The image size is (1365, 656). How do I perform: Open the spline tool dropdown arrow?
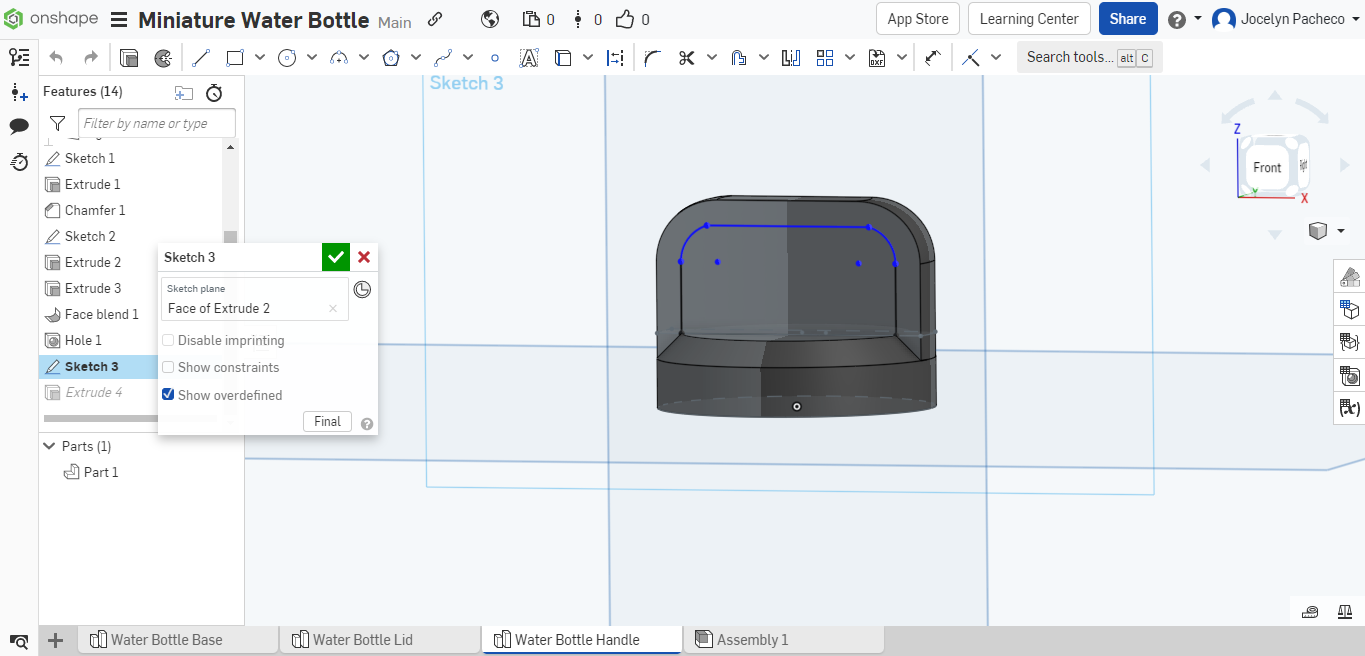(x=468, y=57)
